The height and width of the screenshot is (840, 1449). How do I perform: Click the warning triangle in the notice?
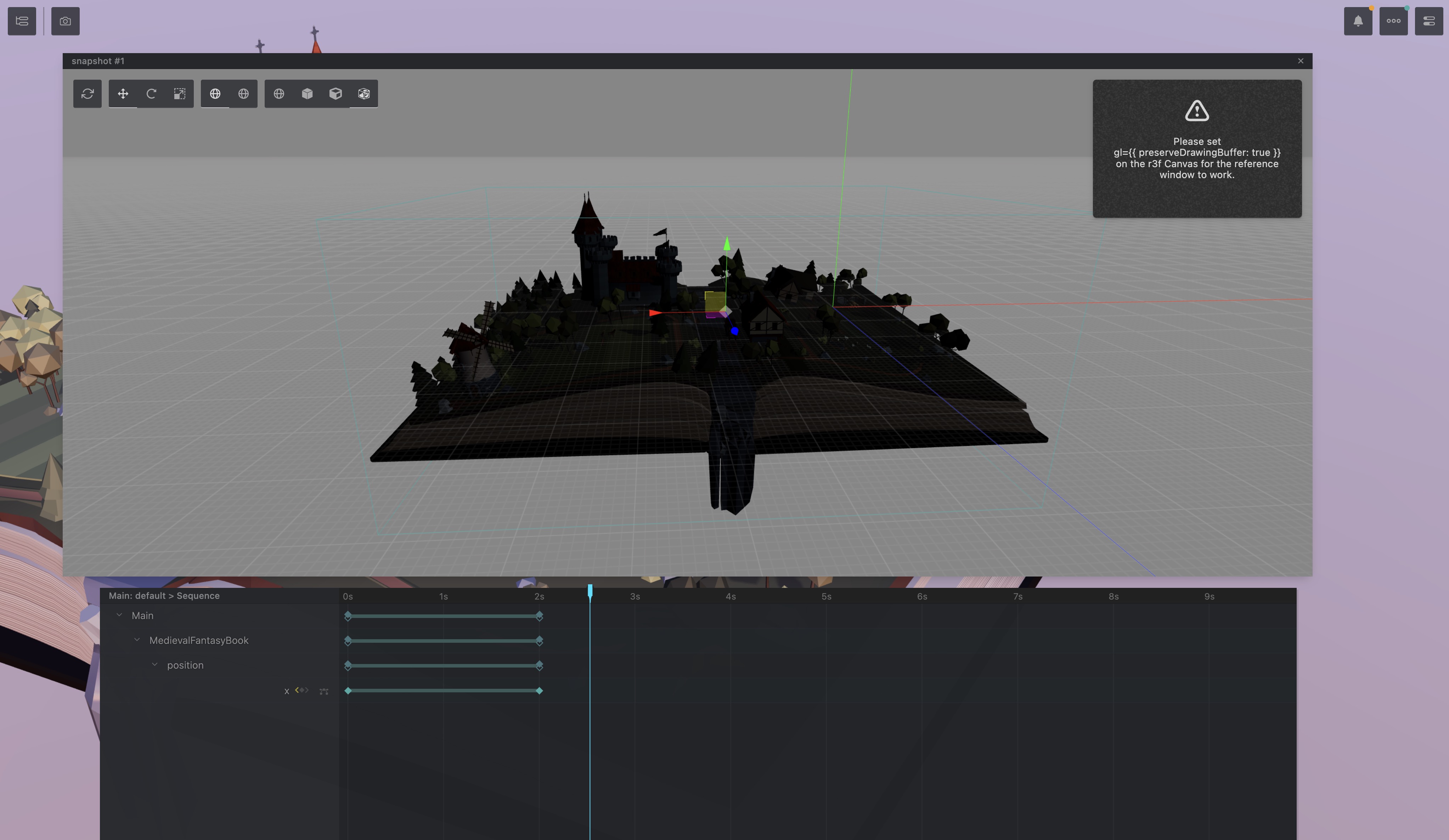pos(1196,110)
